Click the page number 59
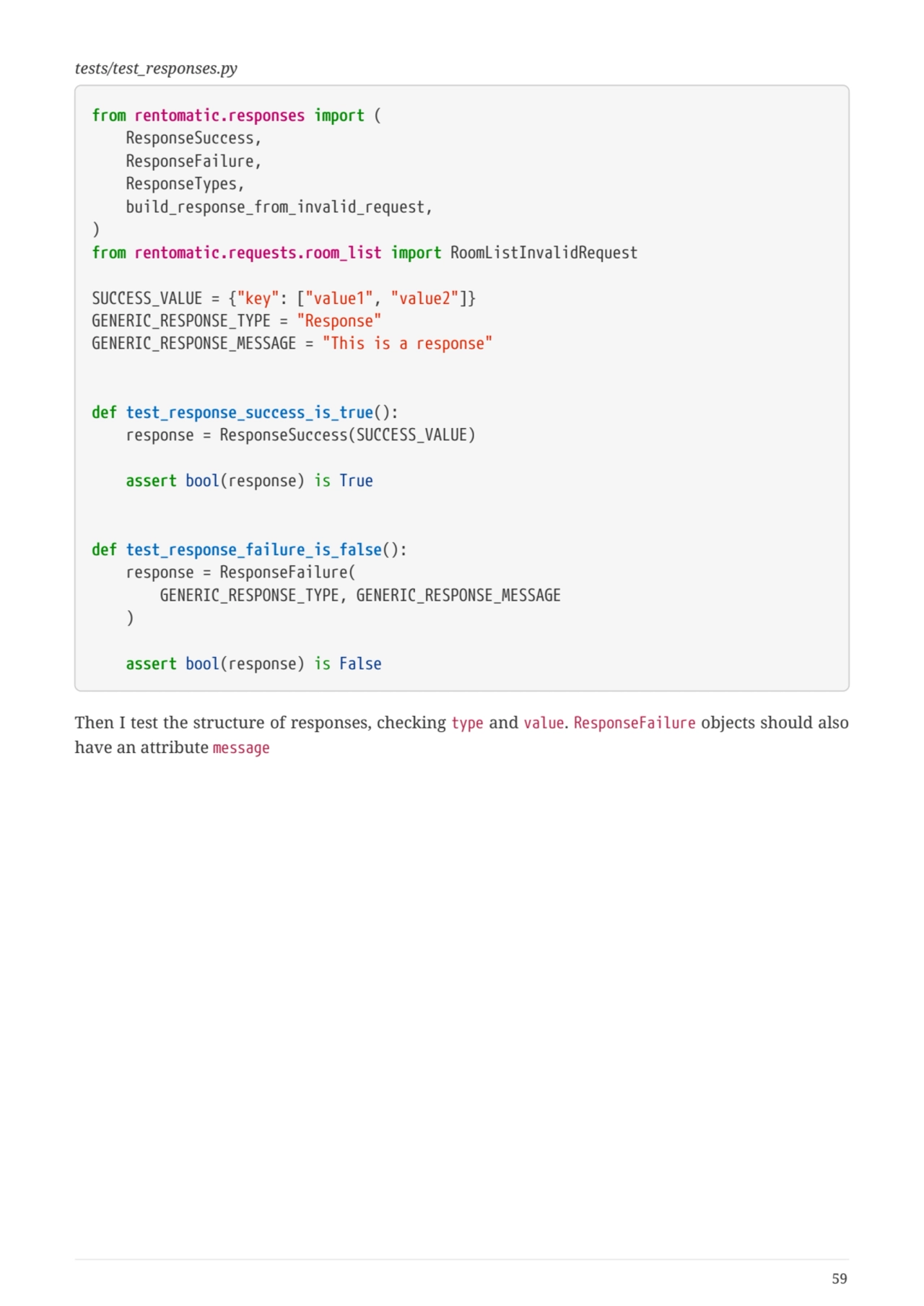 click(840, 1279)
